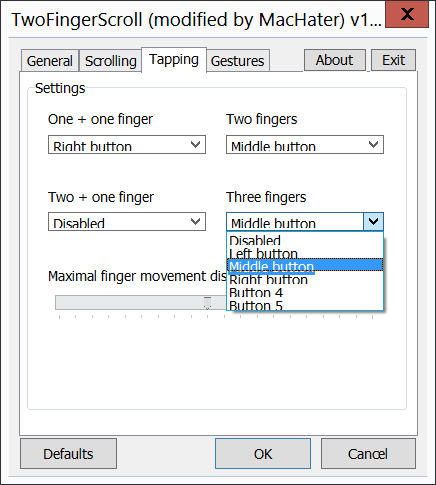Expand the Two fingers dropdown
Image resolution: width=436 pixels, height=485 pixels.
[x=305, y=144]
